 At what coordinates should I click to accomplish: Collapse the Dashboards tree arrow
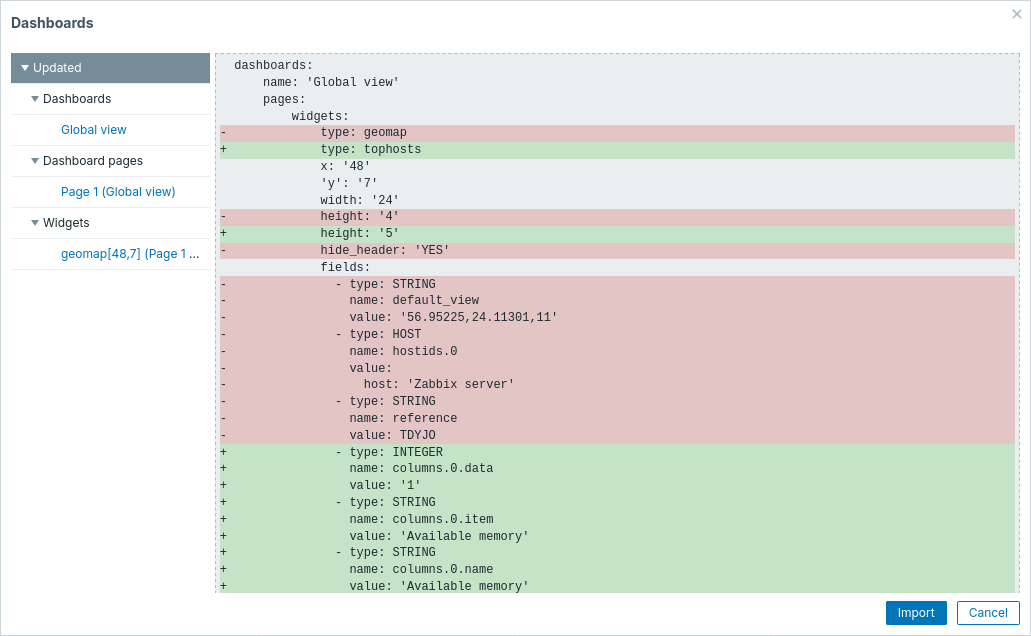tap(35, 99)
